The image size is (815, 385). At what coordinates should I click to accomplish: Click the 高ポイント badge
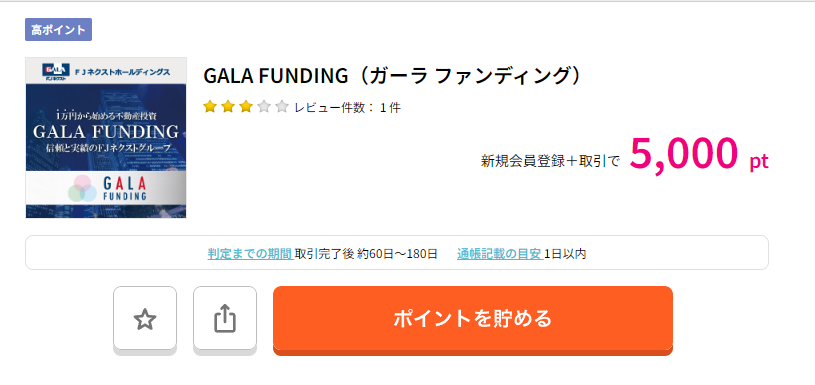(58, 30)
